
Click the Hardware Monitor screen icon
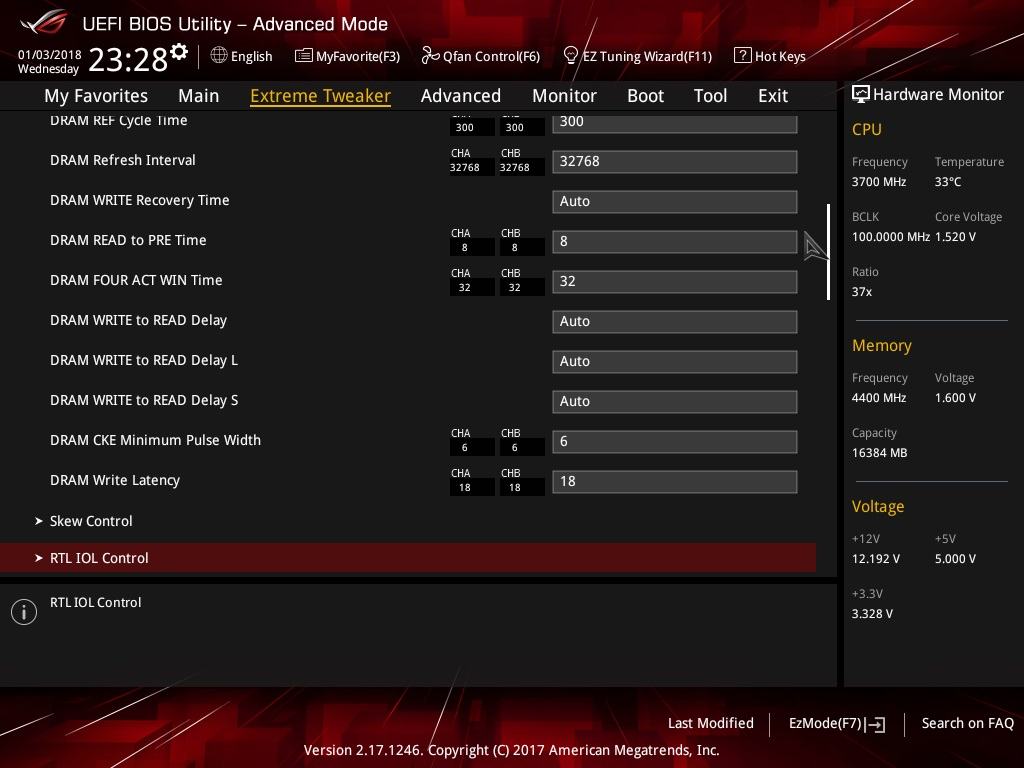[x=861, y=94]
